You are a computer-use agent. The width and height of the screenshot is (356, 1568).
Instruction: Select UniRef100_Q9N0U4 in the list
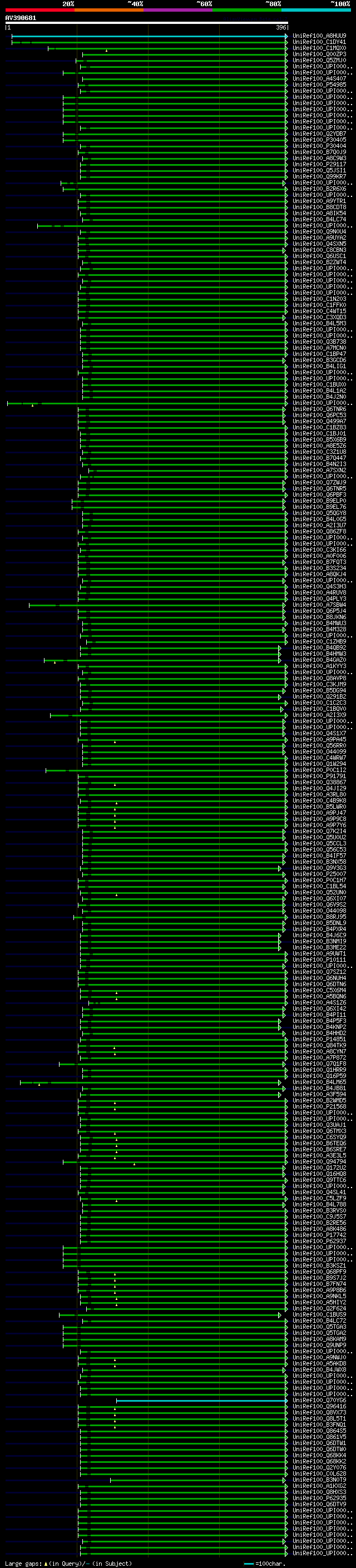coord(319,232)
